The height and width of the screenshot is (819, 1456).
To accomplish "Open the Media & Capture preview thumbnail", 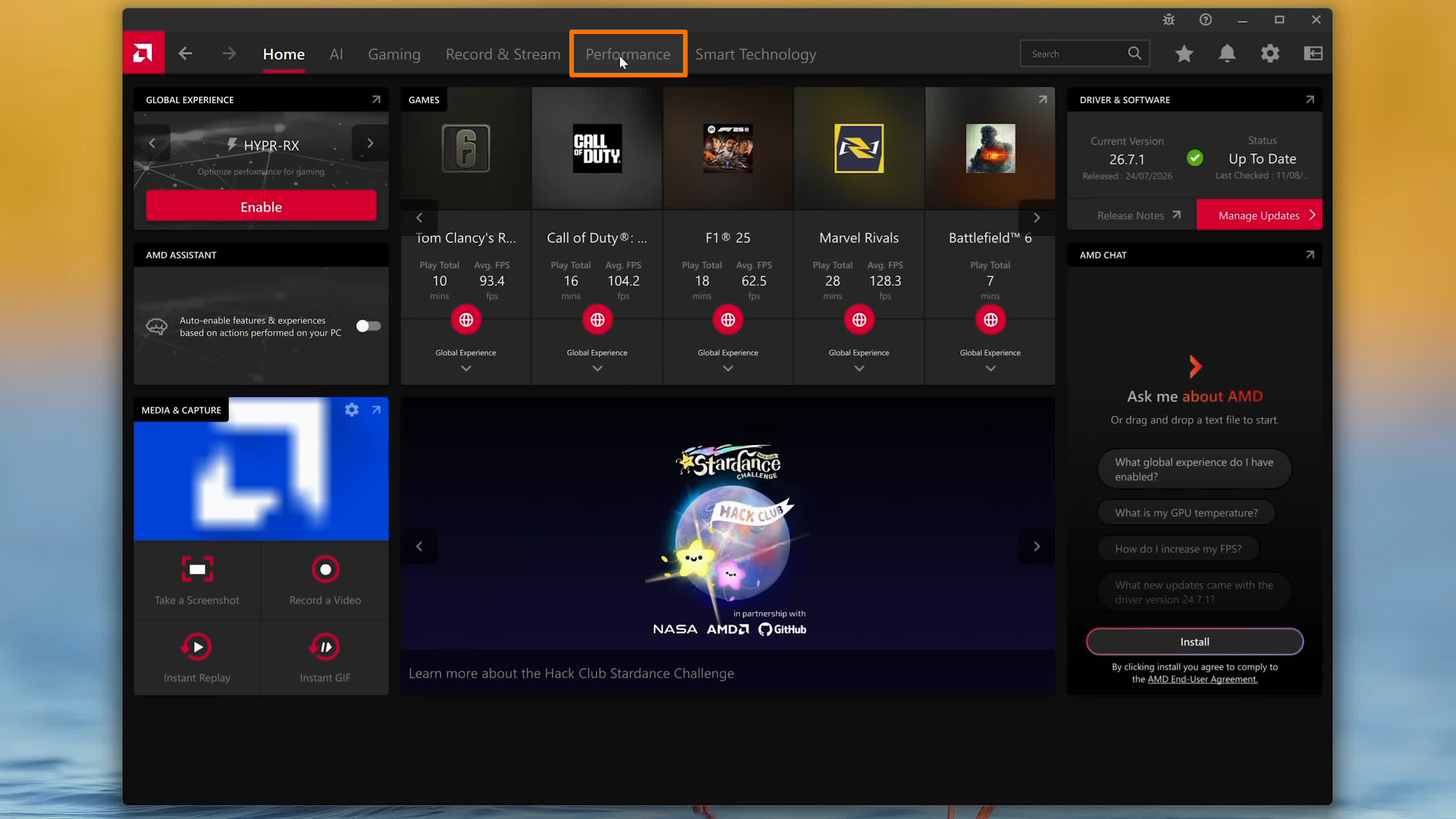I will point(261,469).
